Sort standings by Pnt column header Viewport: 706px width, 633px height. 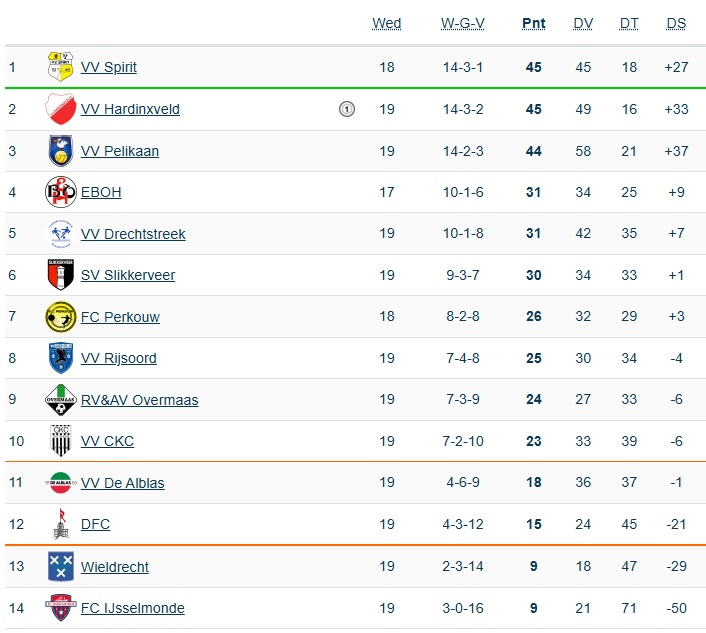point(534,24)
